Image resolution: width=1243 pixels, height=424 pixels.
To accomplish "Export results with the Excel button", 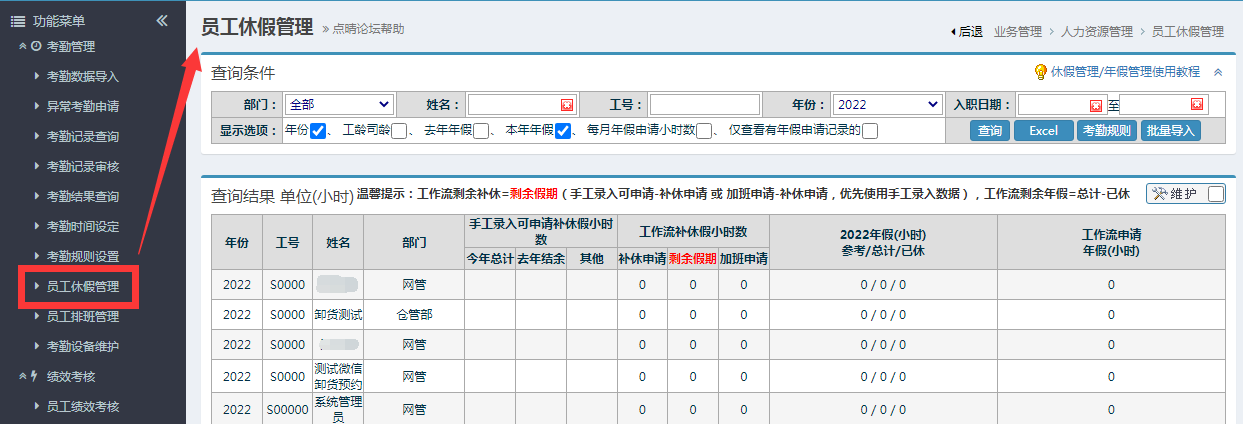I will [x=1043, y=131].
